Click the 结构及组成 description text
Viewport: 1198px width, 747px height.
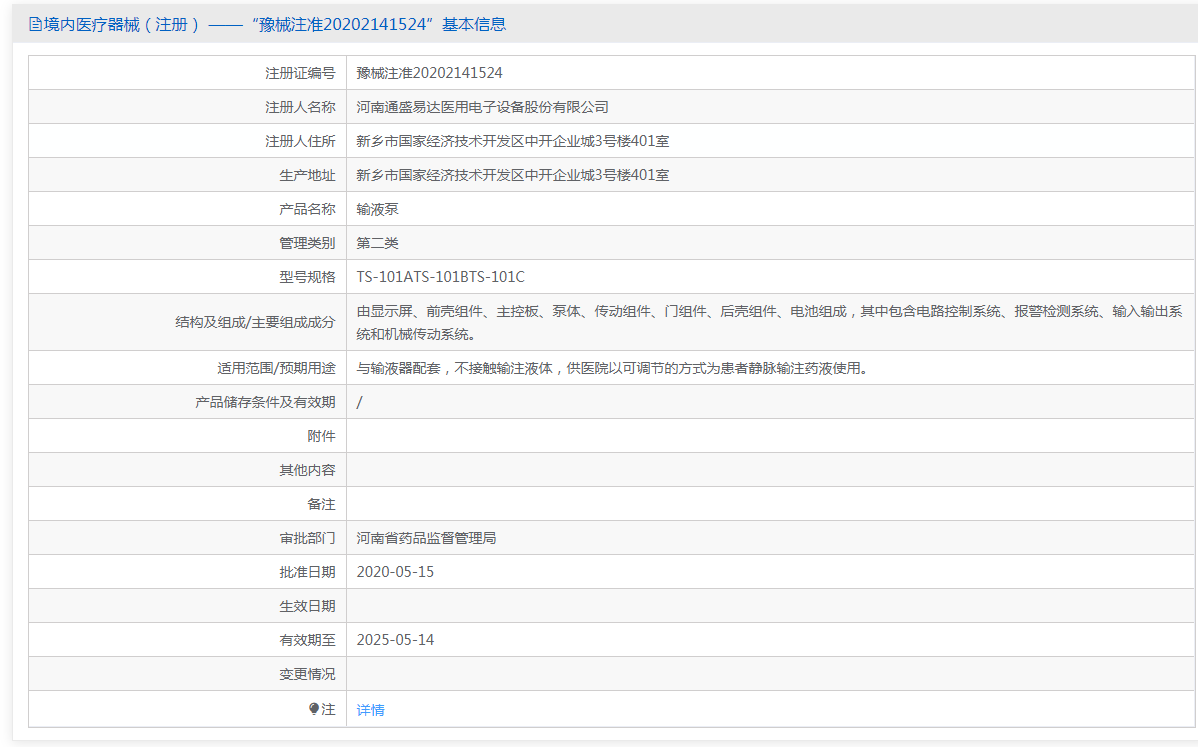coord(769,322)
